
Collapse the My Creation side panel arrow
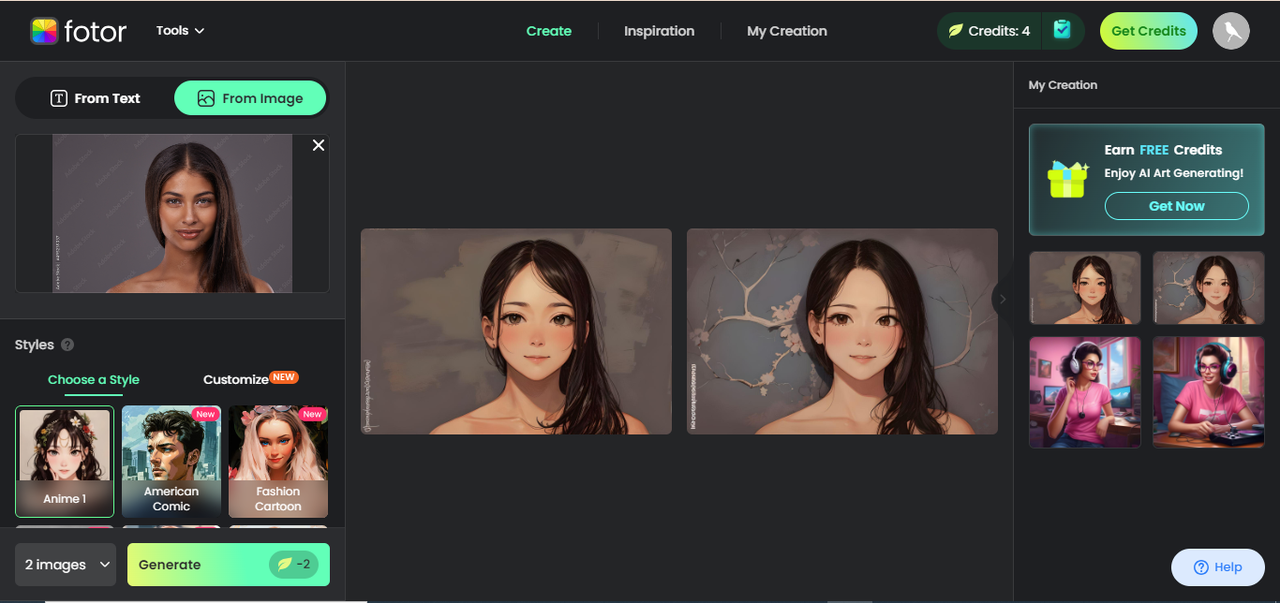point(1002,299)
